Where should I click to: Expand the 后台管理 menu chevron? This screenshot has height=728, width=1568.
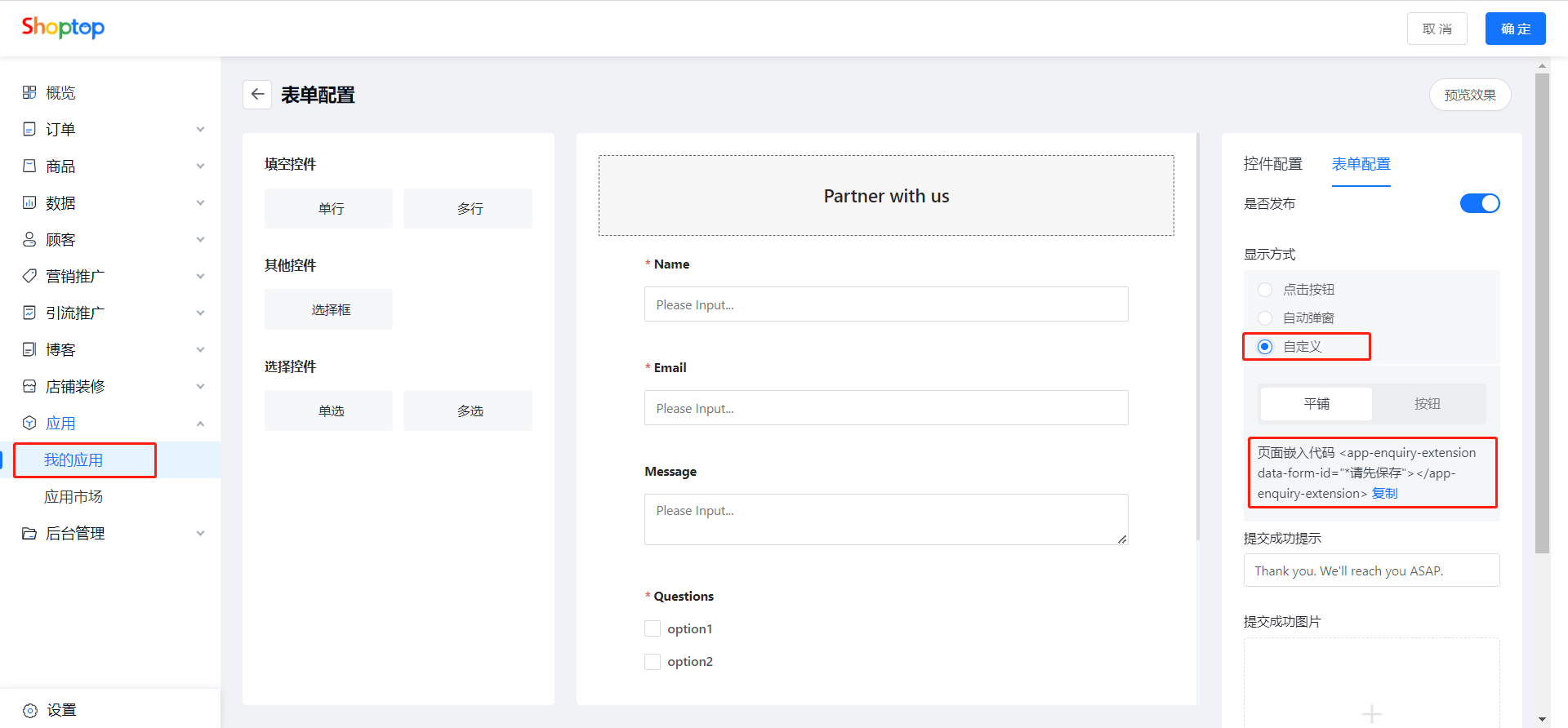[200, 533]
